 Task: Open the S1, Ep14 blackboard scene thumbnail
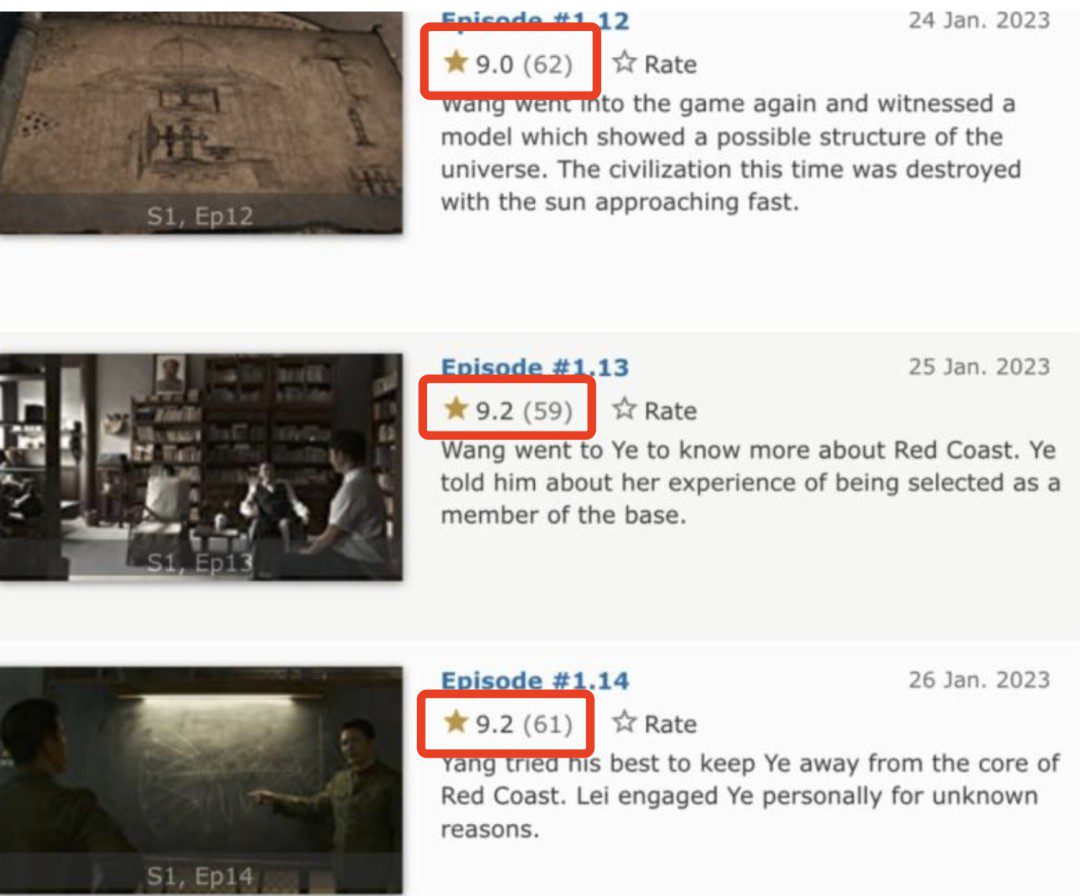(x=201, y=780)
